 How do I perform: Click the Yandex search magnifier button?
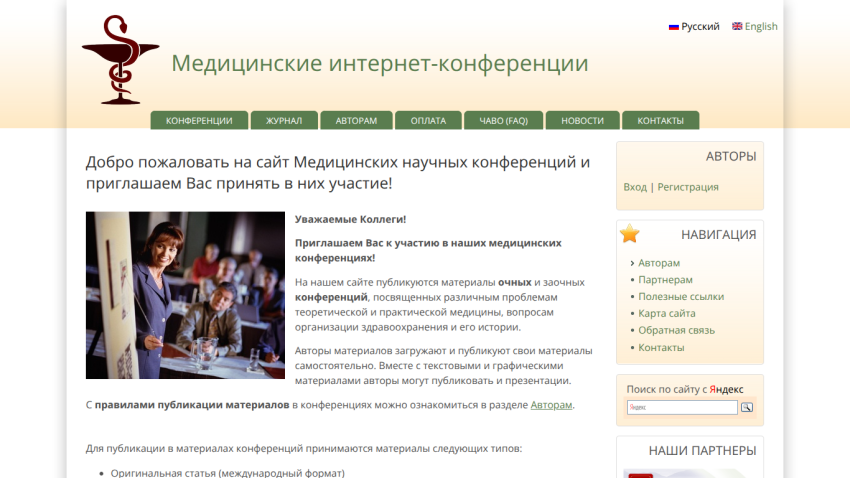[747, 407]
